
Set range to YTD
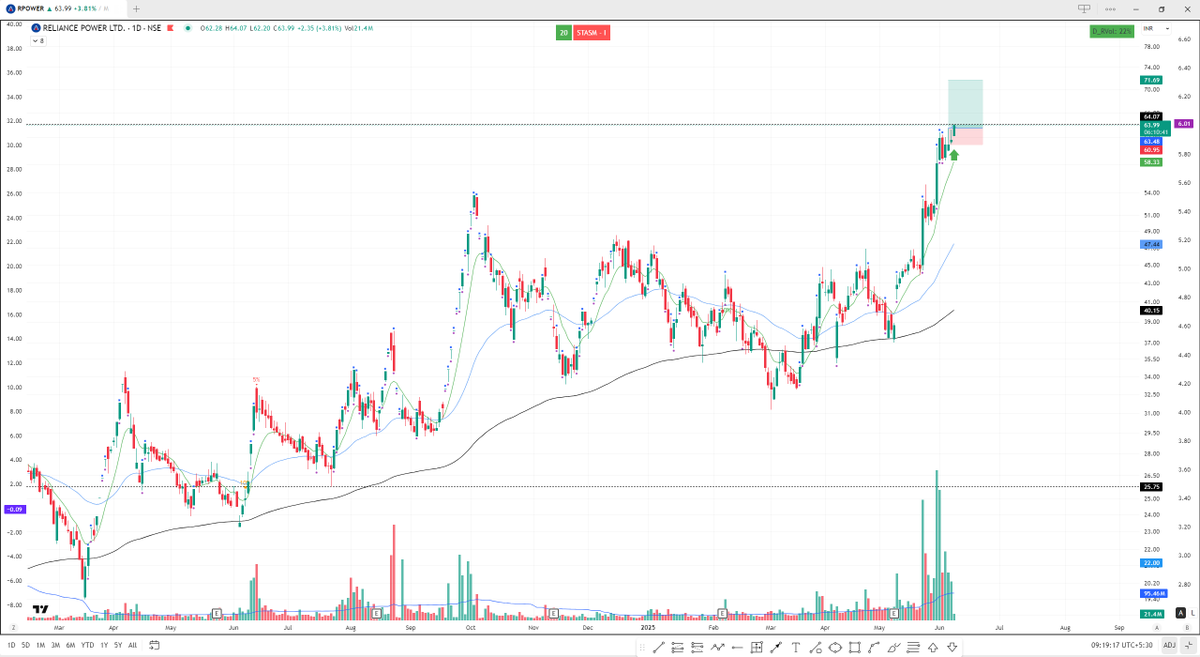(x=88, y=645)
